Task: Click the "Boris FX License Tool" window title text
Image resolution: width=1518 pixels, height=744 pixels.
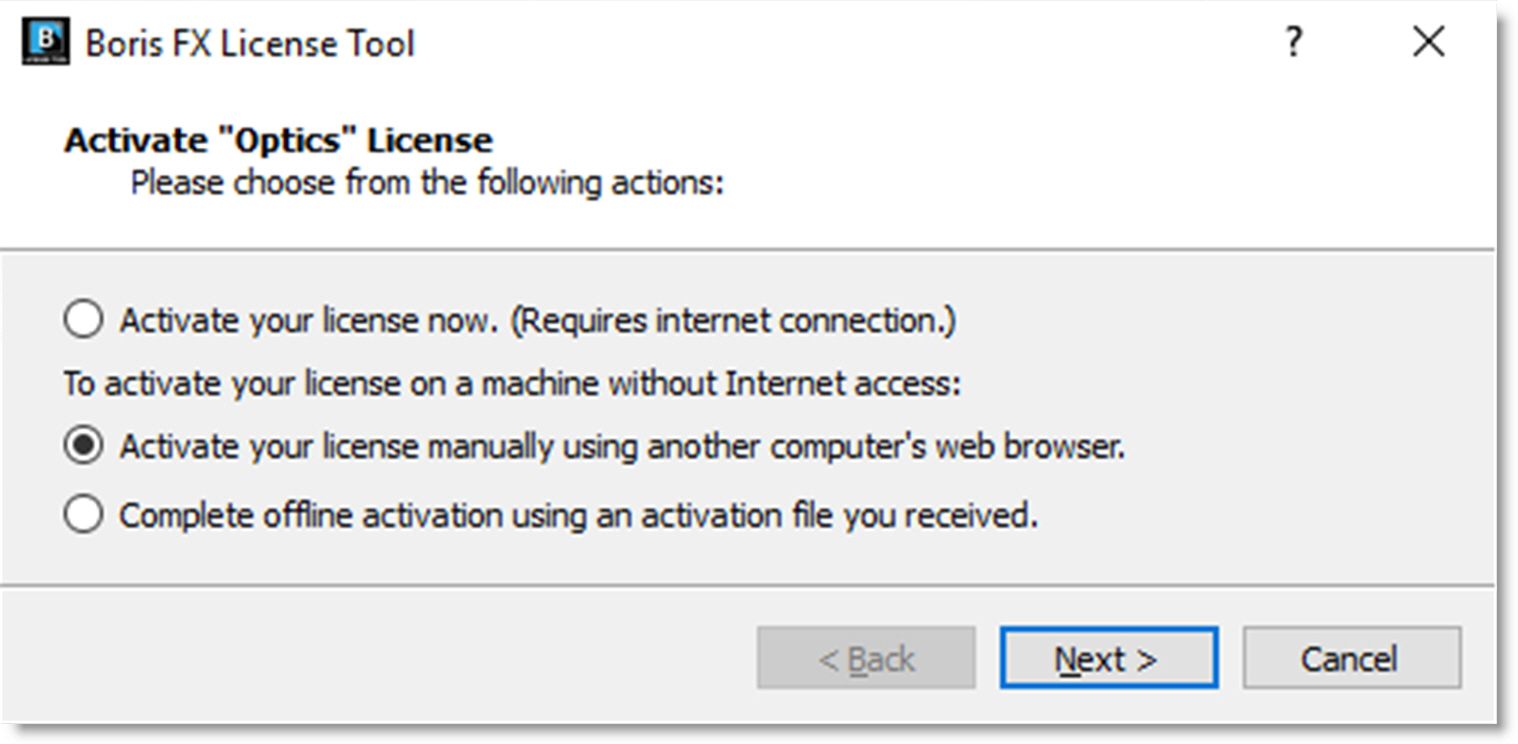Action: tap(250, 44)
